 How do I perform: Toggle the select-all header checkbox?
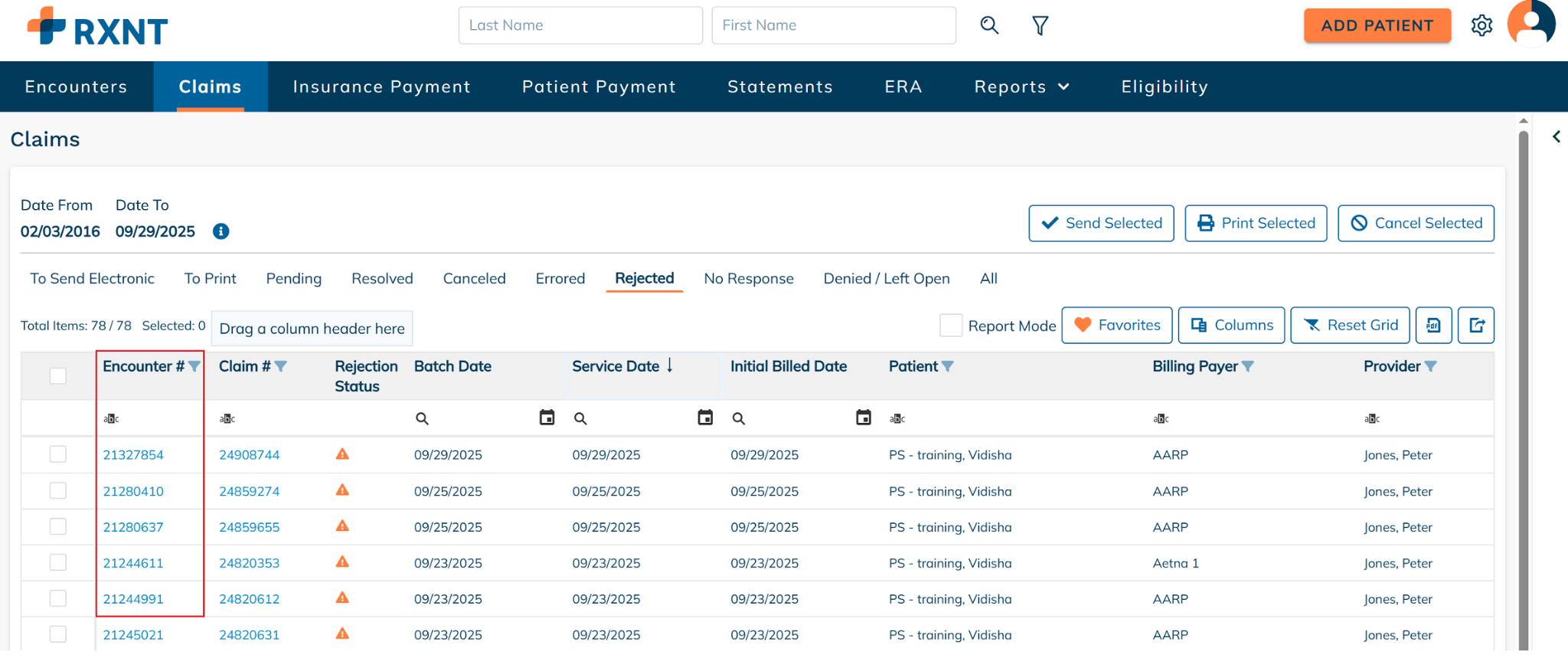58,376
